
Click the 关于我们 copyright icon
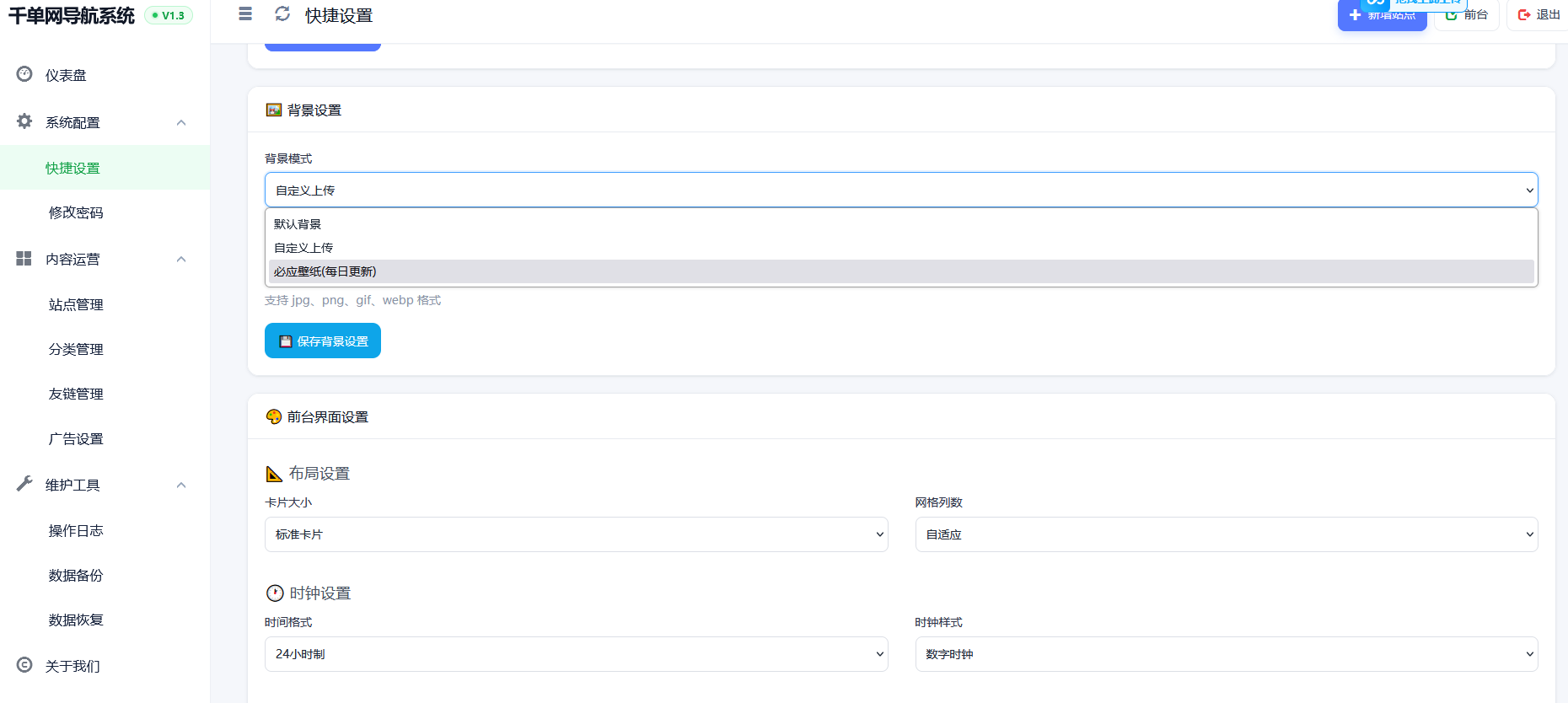tap(24, 665)
